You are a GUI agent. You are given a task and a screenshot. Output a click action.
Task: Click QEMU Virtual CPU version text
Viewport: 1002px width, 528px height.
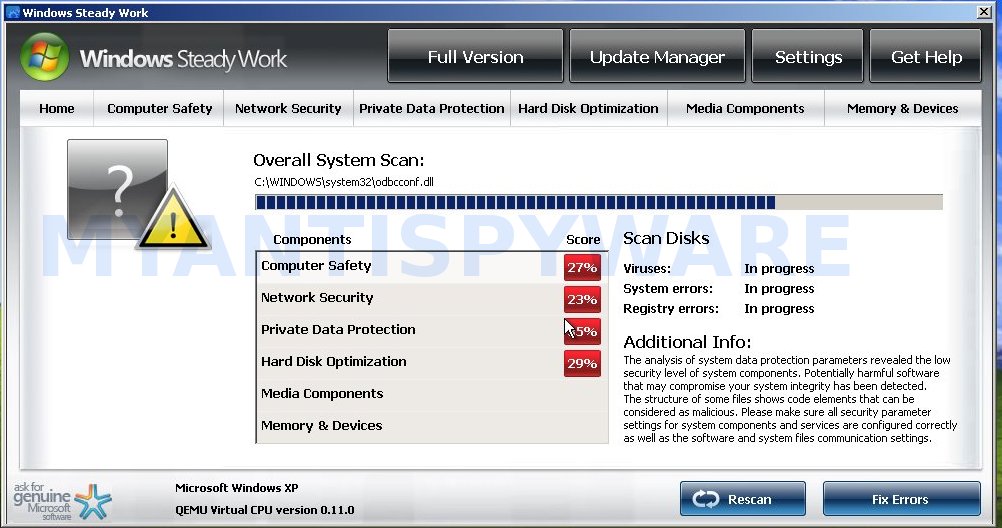point(265,509)
